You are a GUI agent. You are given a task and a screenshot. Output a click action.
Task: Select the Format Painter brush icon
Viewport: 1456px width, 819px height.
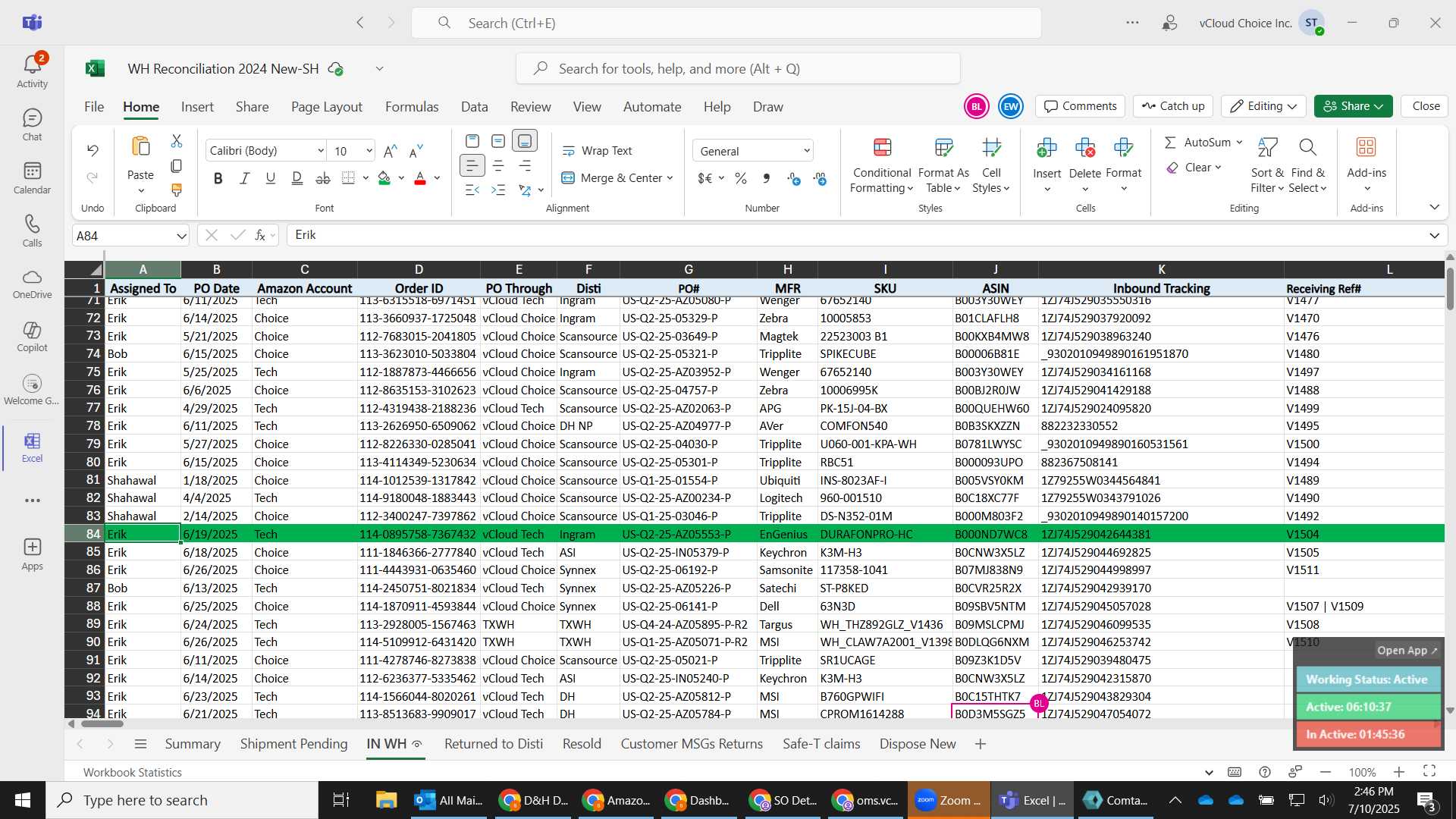177,190
